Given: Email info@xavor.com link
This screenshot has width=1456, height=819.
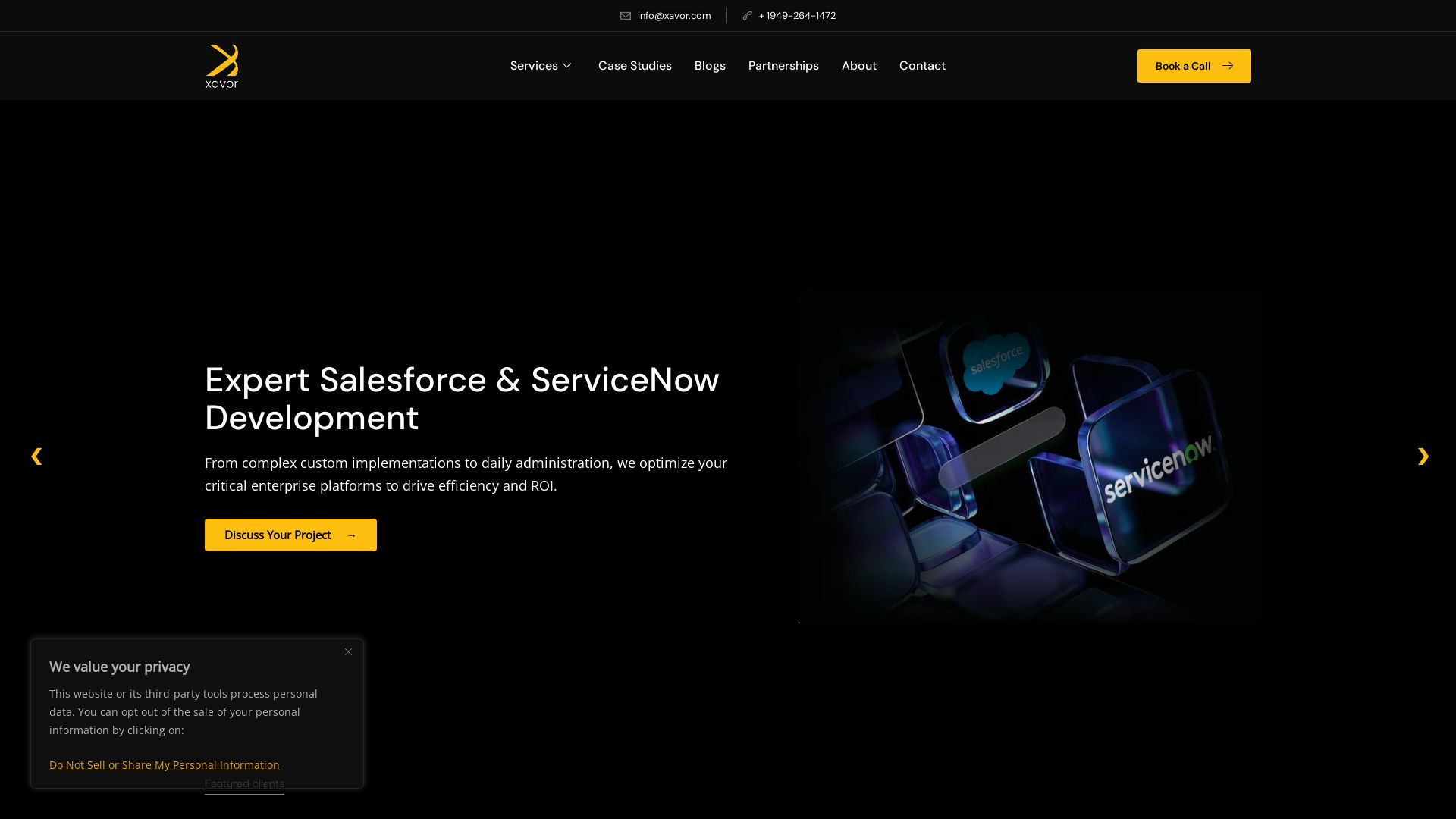Looking at the screenshot, I should (x=674, y=16).
